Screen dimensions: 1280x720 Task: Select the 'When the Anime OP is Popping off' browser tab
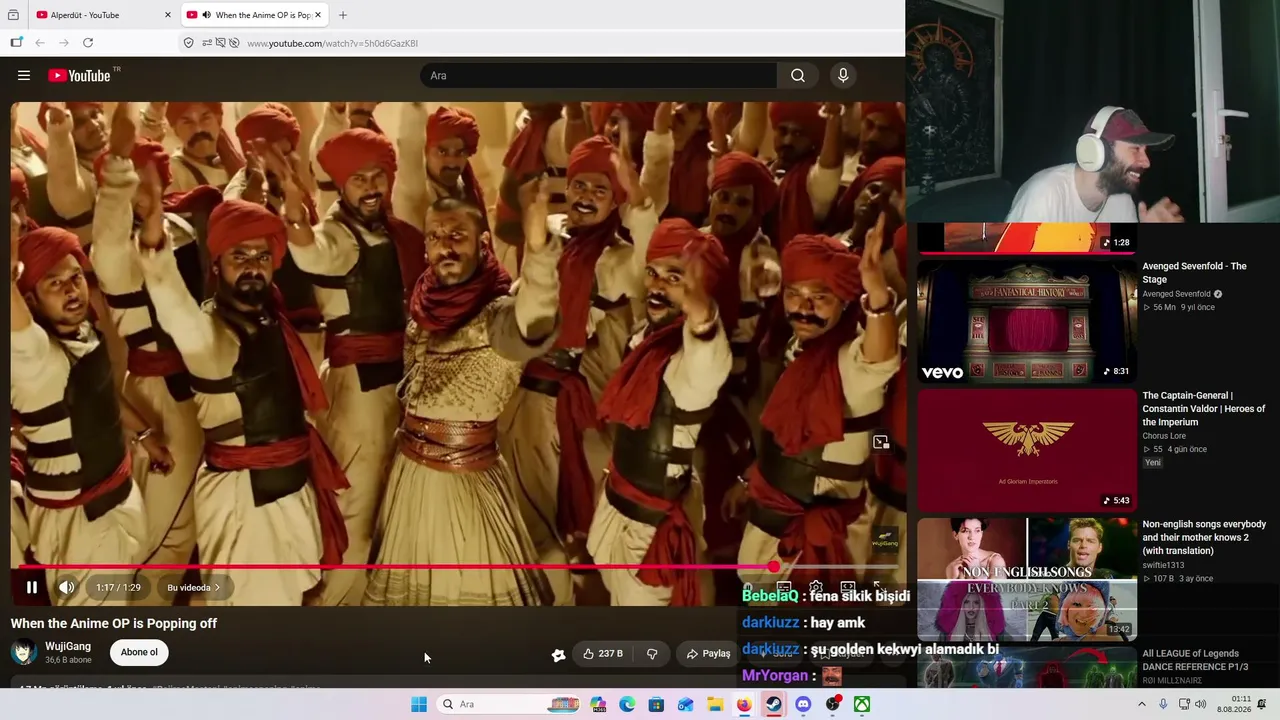(x=256, y=15)
